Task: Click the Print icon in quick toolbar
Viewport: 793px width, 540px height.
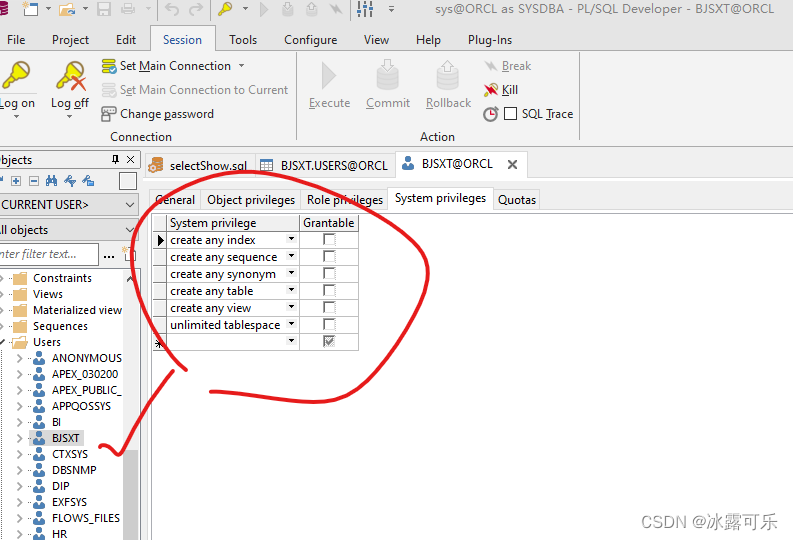Action: click(x=128, y=9)
